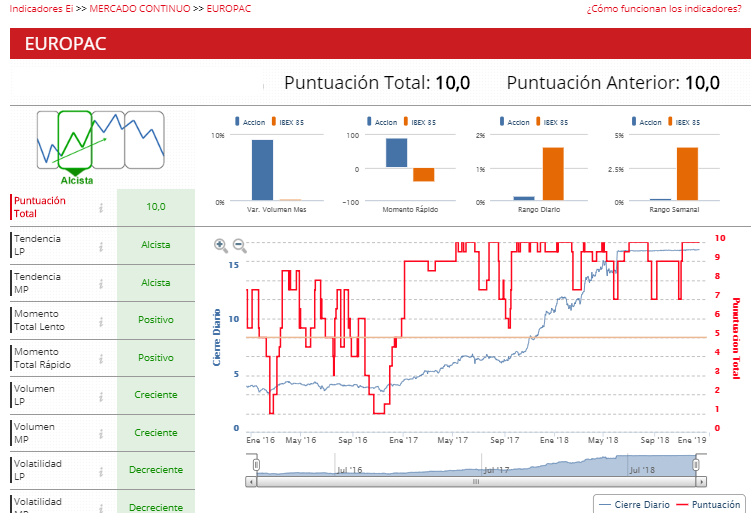
Task: Click the Cierre Diario axis title
Action: pos(217,337)
